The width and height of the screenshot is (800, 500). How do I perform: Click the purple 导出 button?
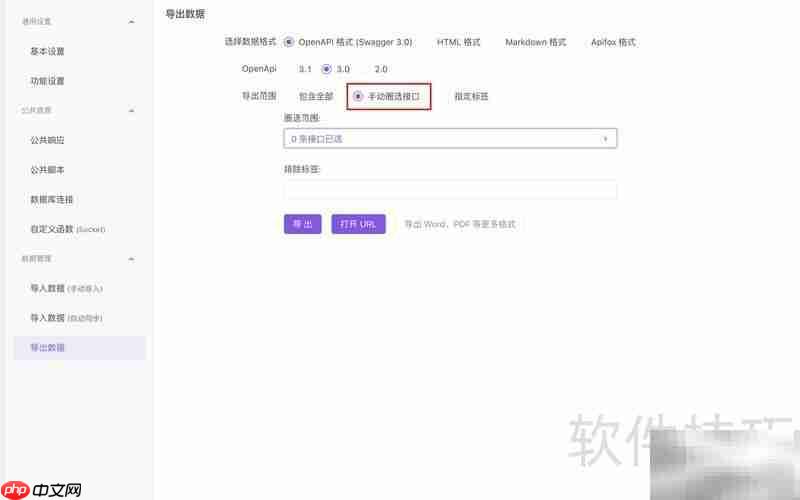click(303, 224)
